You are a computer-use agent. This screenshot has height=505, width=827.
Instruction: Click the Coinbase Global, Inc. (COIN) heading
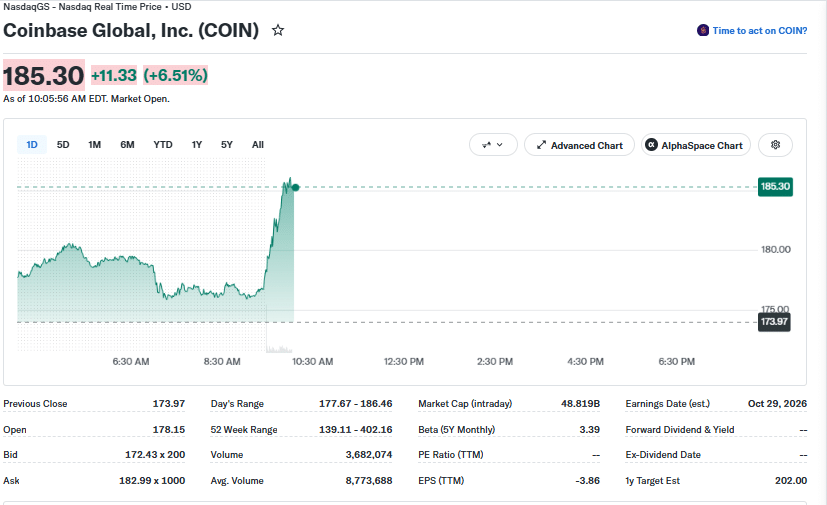(131, 31)
